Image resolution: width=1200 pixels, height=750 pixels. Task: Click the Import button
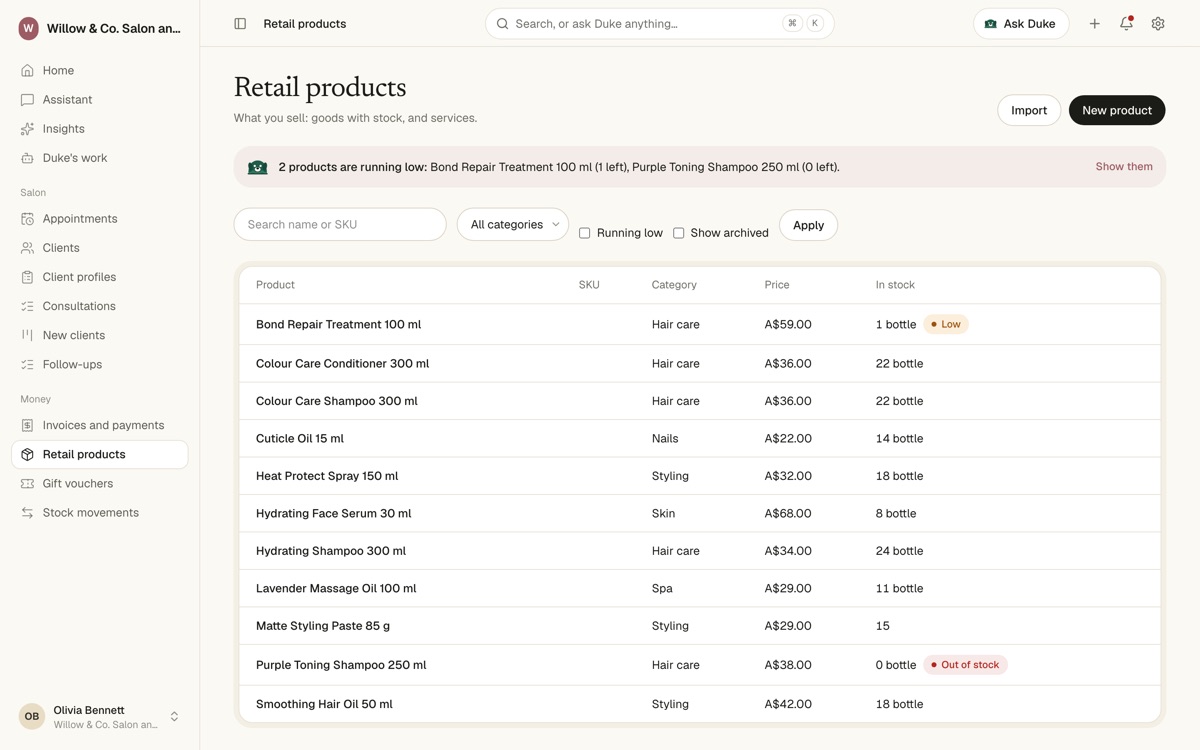tap(1029, 110)
